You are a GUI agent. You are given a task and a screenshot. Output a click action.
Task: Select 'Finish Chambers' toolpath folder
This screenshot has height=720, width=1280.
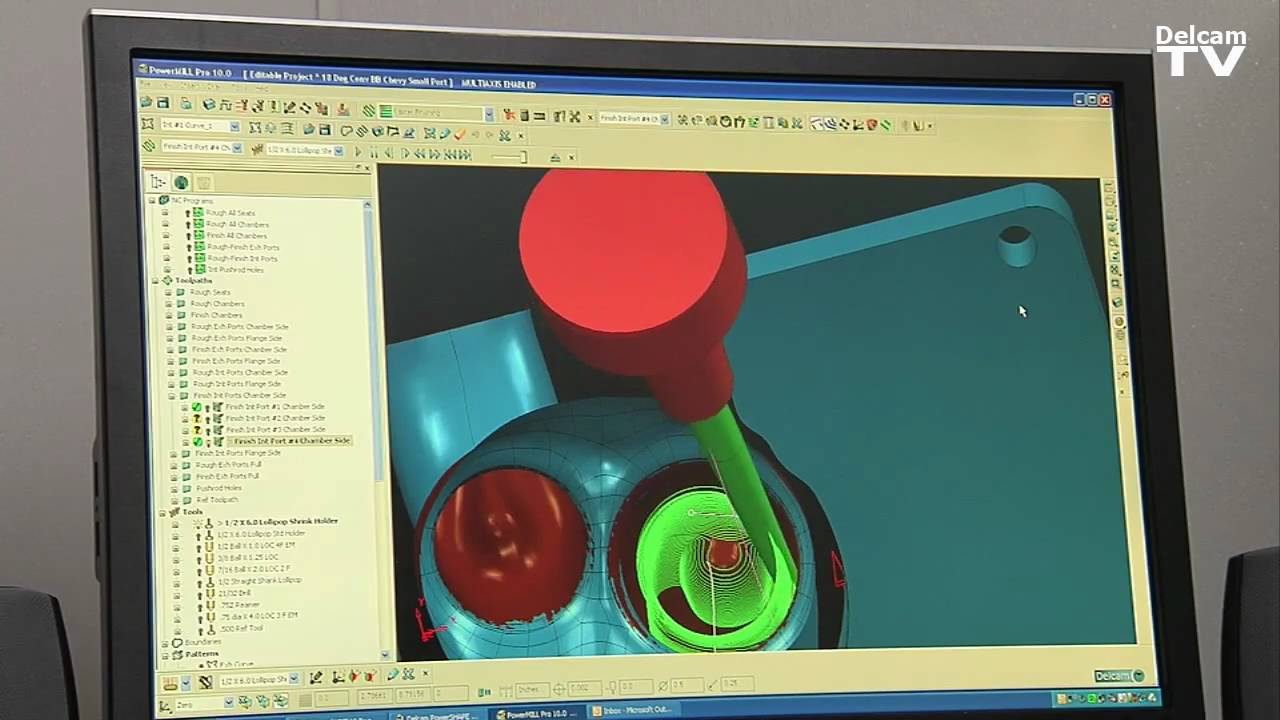click(x=217, y=315)
